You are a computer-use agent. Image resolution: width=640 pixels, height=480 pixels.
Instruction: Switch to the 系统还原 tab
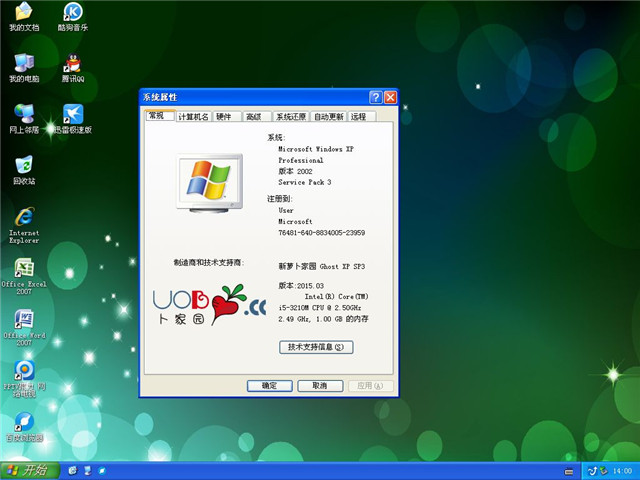tap(291, 117)
